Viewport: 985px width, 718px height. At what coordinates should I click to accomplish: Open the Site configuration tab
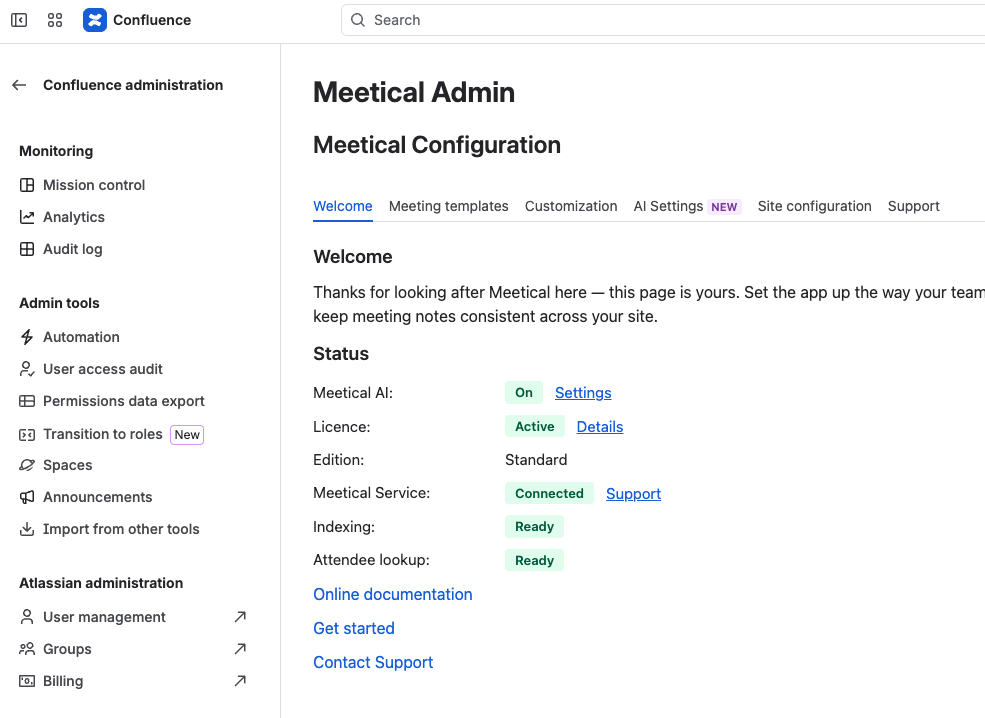(814, 206)
